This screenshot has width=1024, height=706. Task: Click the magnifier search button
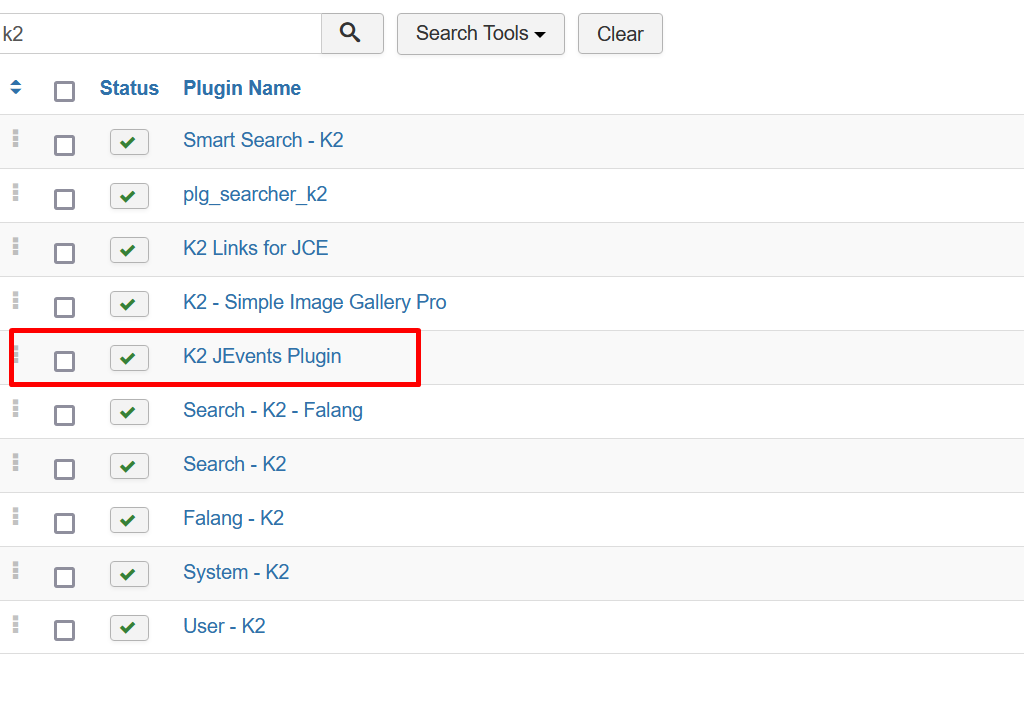click(x=352, y=33)
